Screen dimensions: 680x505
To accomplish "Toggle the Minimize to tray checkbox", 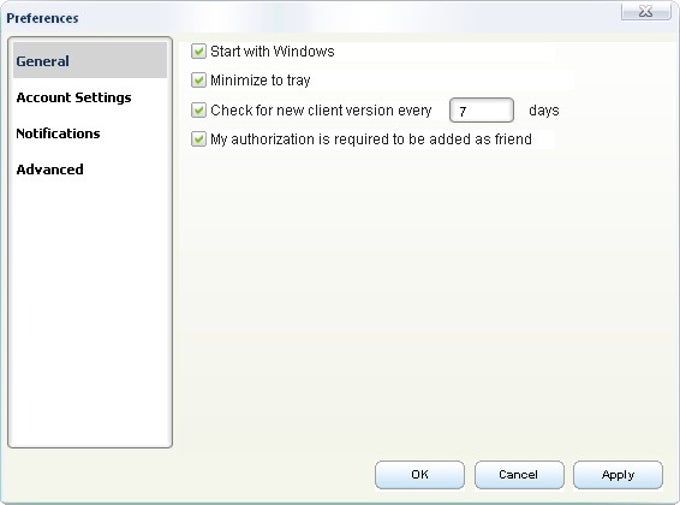I will [x=199, y=80].
